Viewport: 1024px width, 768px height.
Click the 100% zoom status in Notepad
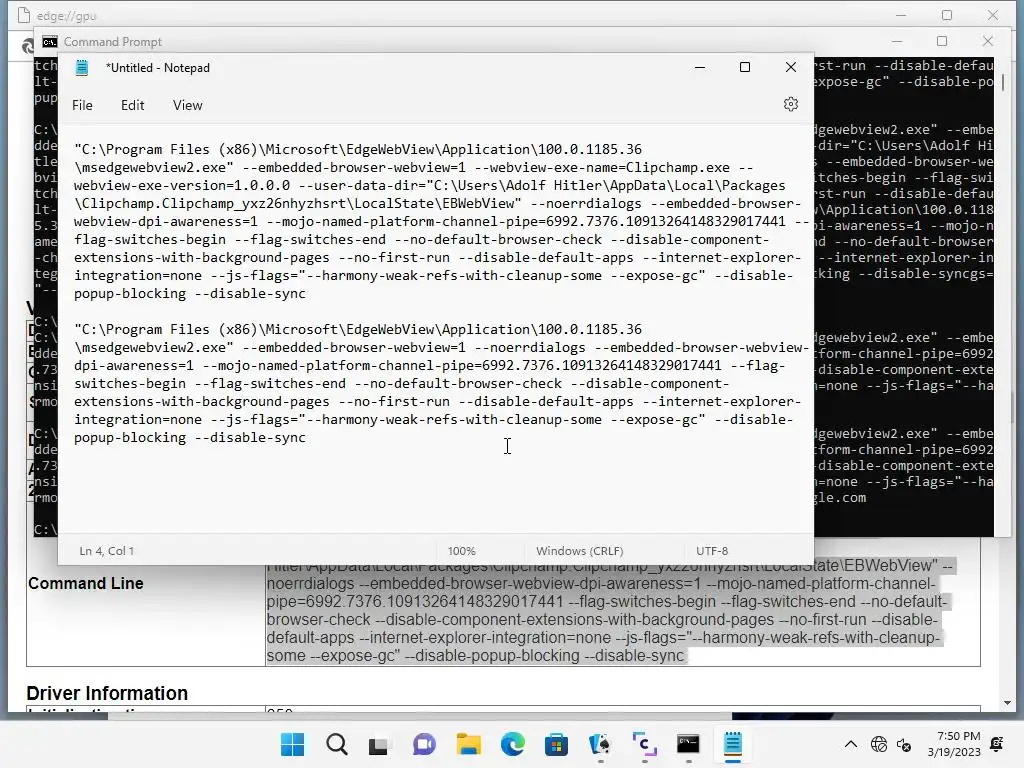[x=461, y=551]
